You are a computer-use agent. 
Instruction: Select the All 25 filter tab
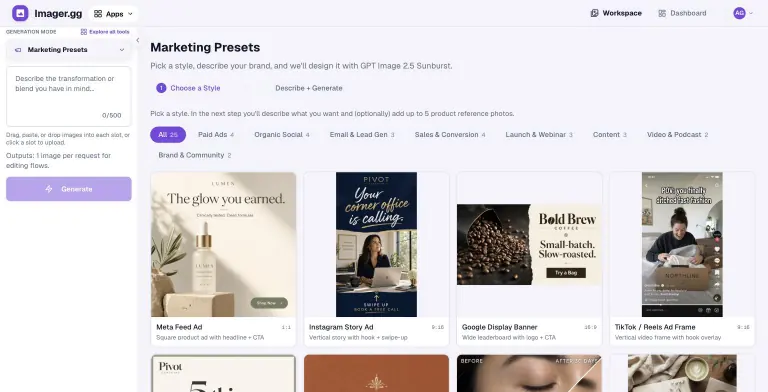tap(168, 135)
